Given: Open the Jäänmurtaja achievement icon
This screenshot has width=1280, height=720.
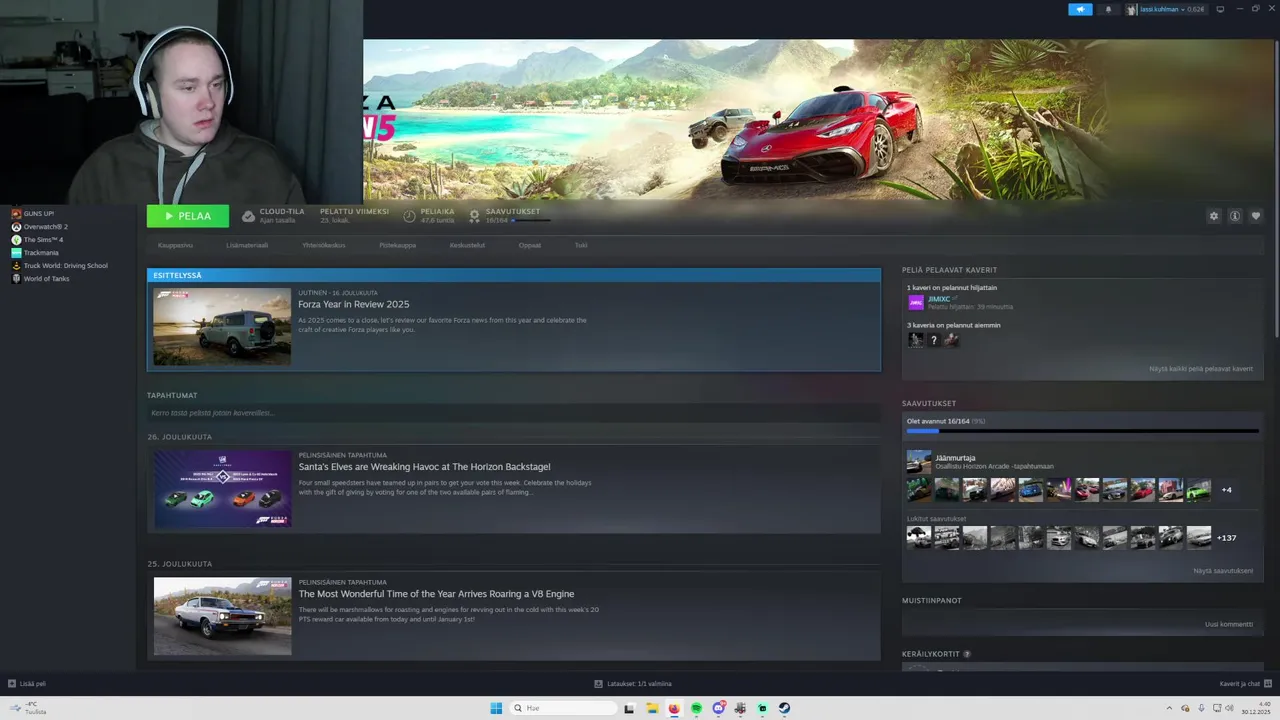Looking at the screenshot, I should 918,462.
